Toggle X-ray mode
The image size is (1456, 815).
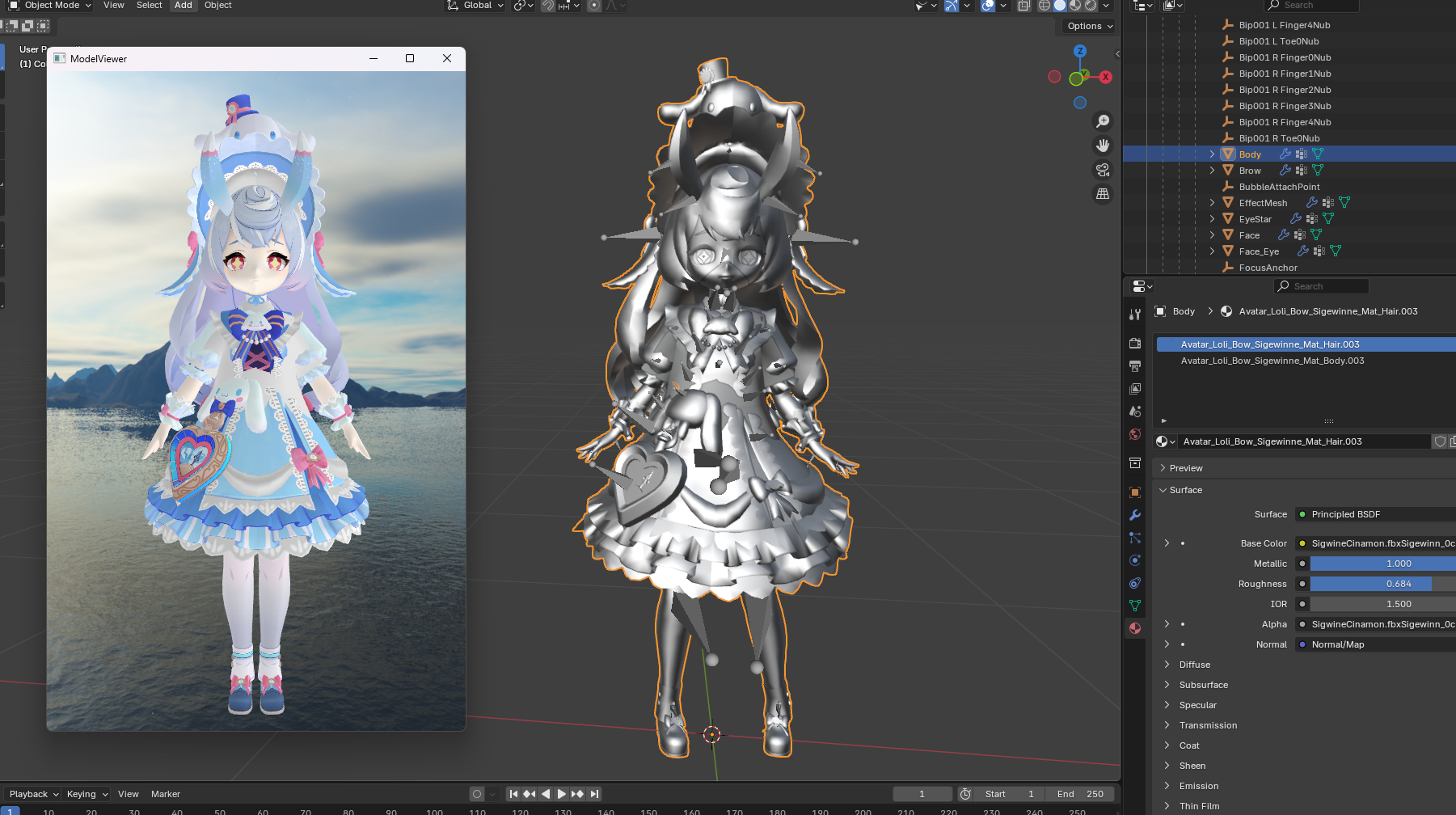point(1023,6)
